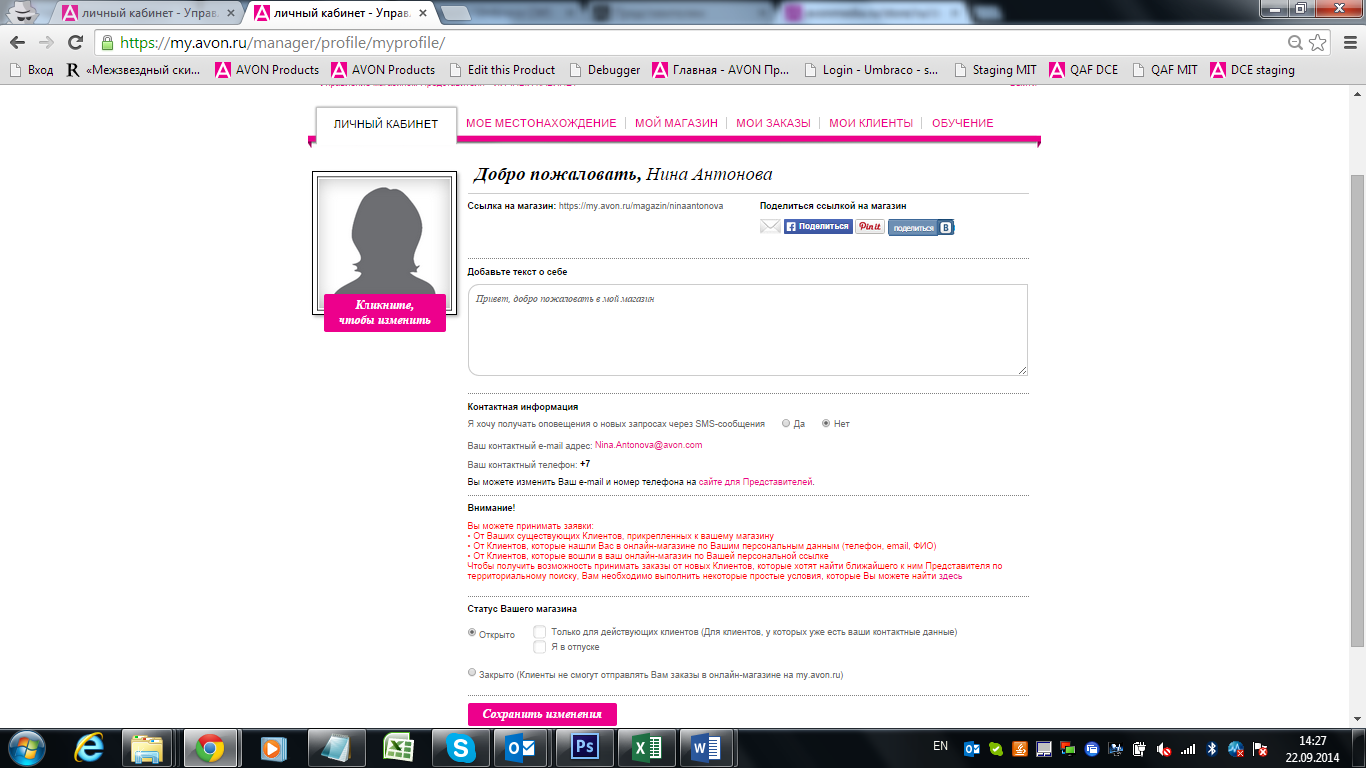Screen dimensions: 1366x768
Task: Open the Staging MIT bookmark
Action: tap(995, 70)
